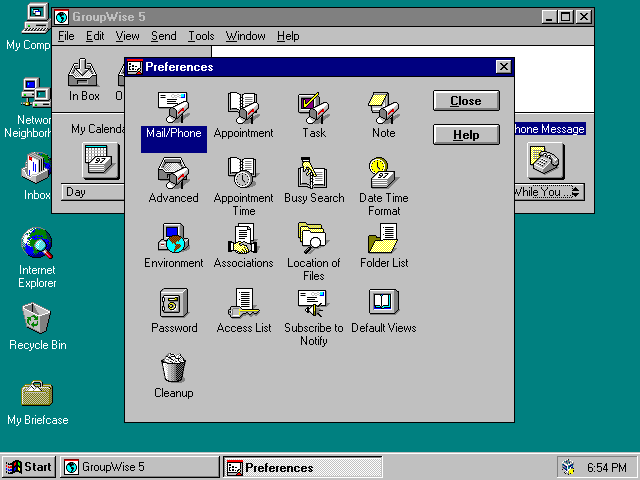Open the Date Time Format icon
Screen dimensions: 640x480
coord(384,173)
